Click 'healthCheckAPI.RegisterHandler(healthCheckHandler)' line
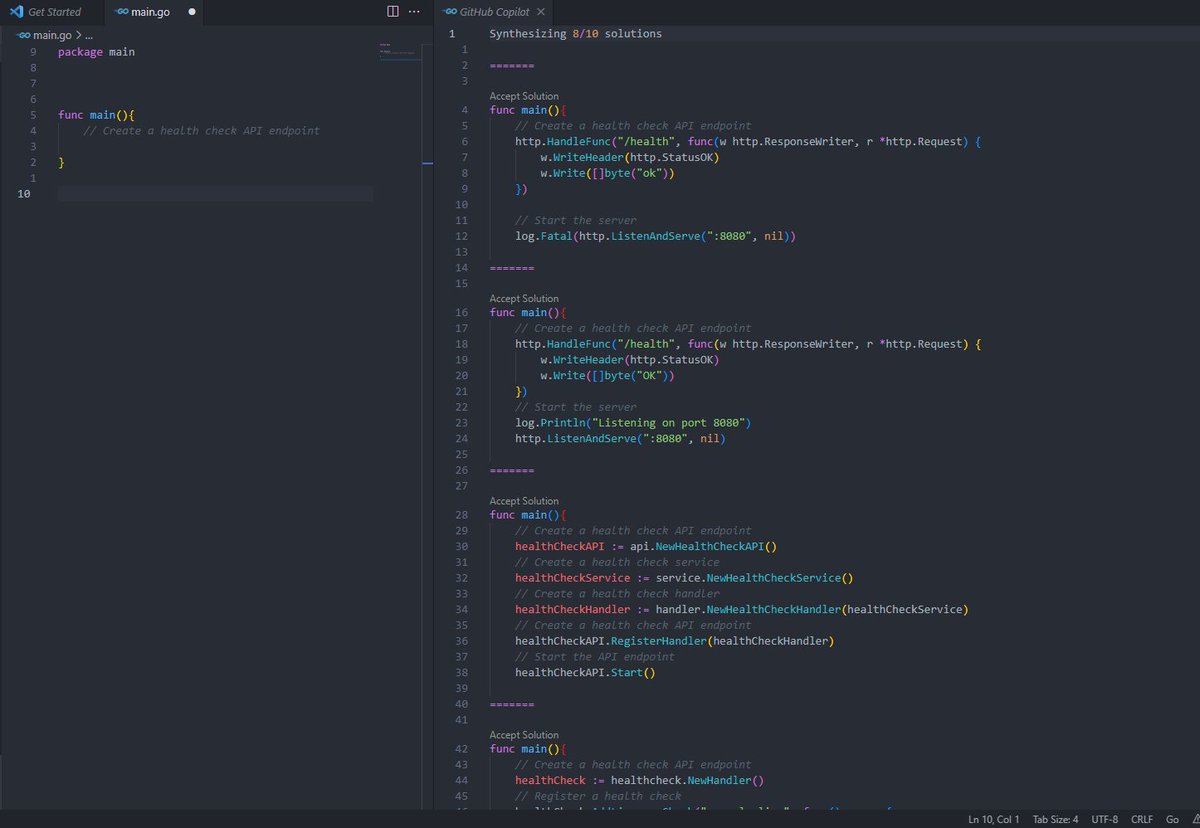Viewport: 1200px width, 828px height. coord(674,641)
